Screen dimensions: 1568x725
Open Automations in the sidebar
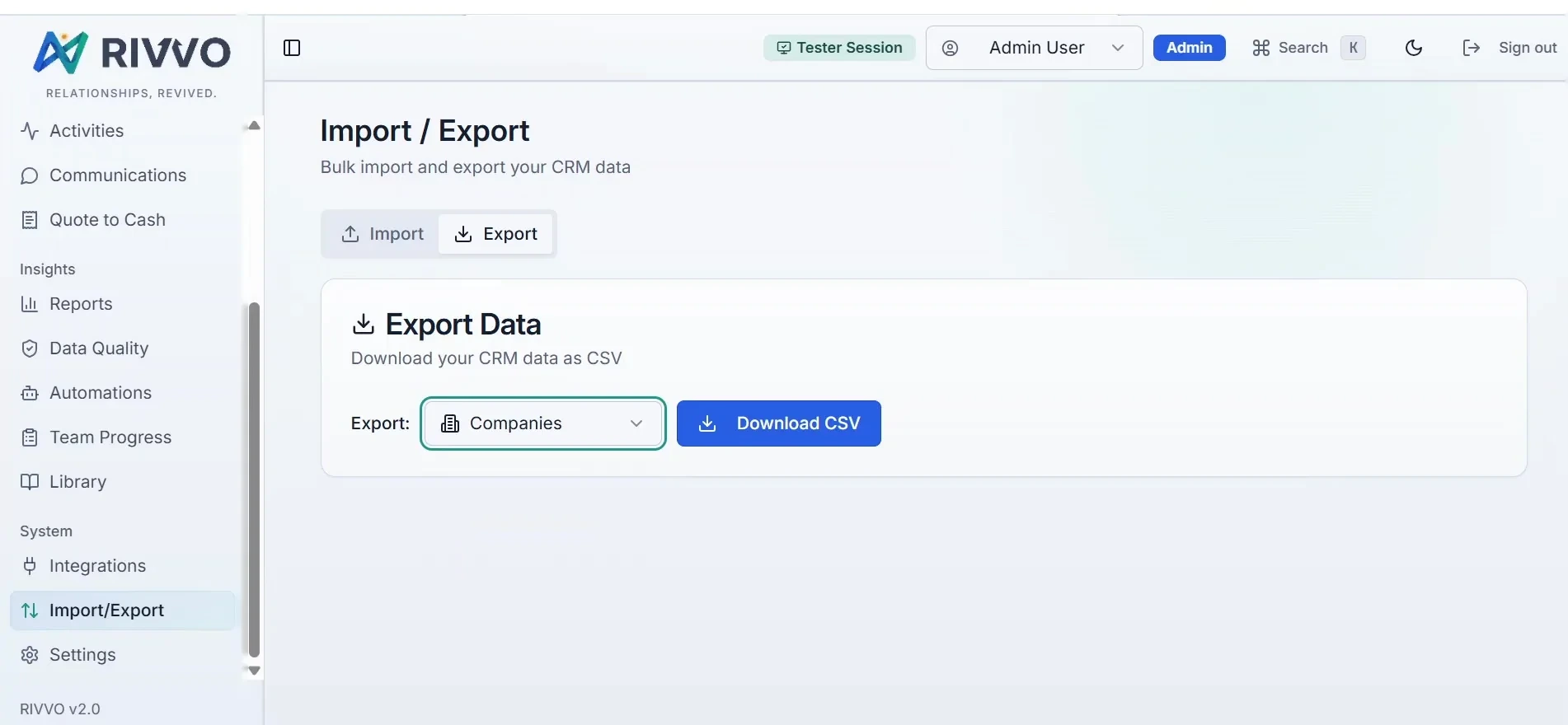click(x=122, y=393)
